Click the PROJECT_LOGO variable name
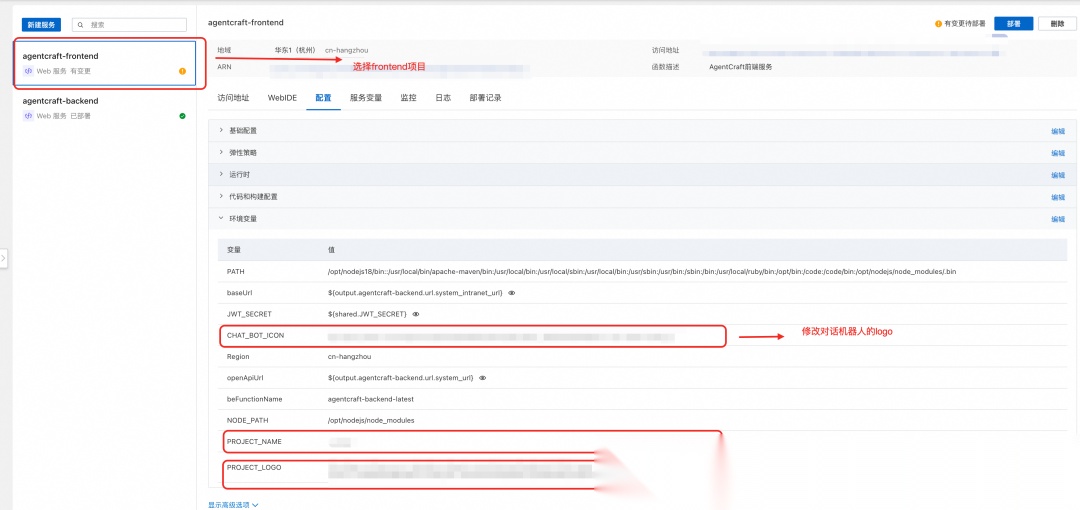 [254, 467]
